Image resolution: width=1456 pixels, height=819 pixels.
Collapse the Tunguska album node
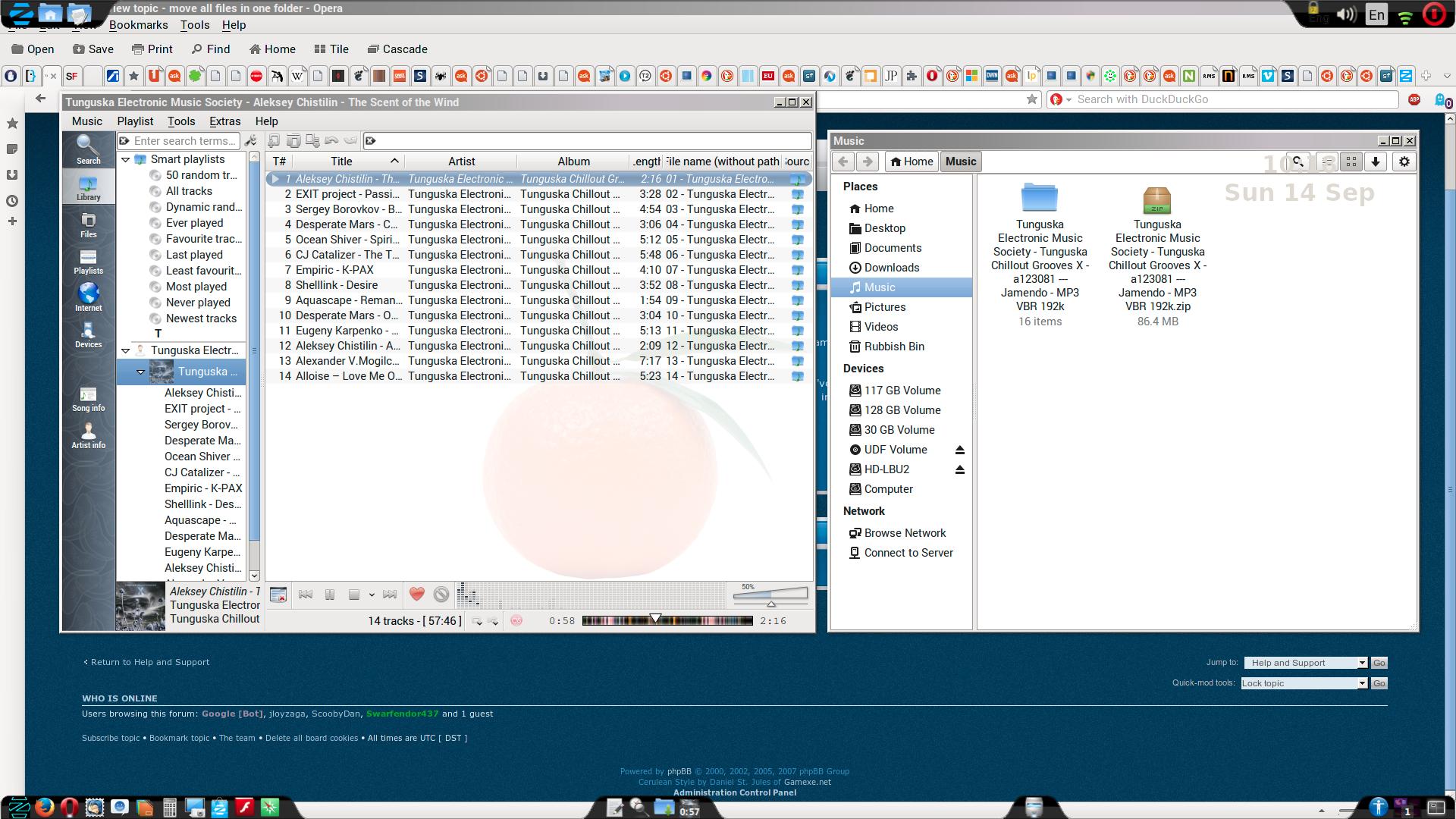click(x=140, y=372)
